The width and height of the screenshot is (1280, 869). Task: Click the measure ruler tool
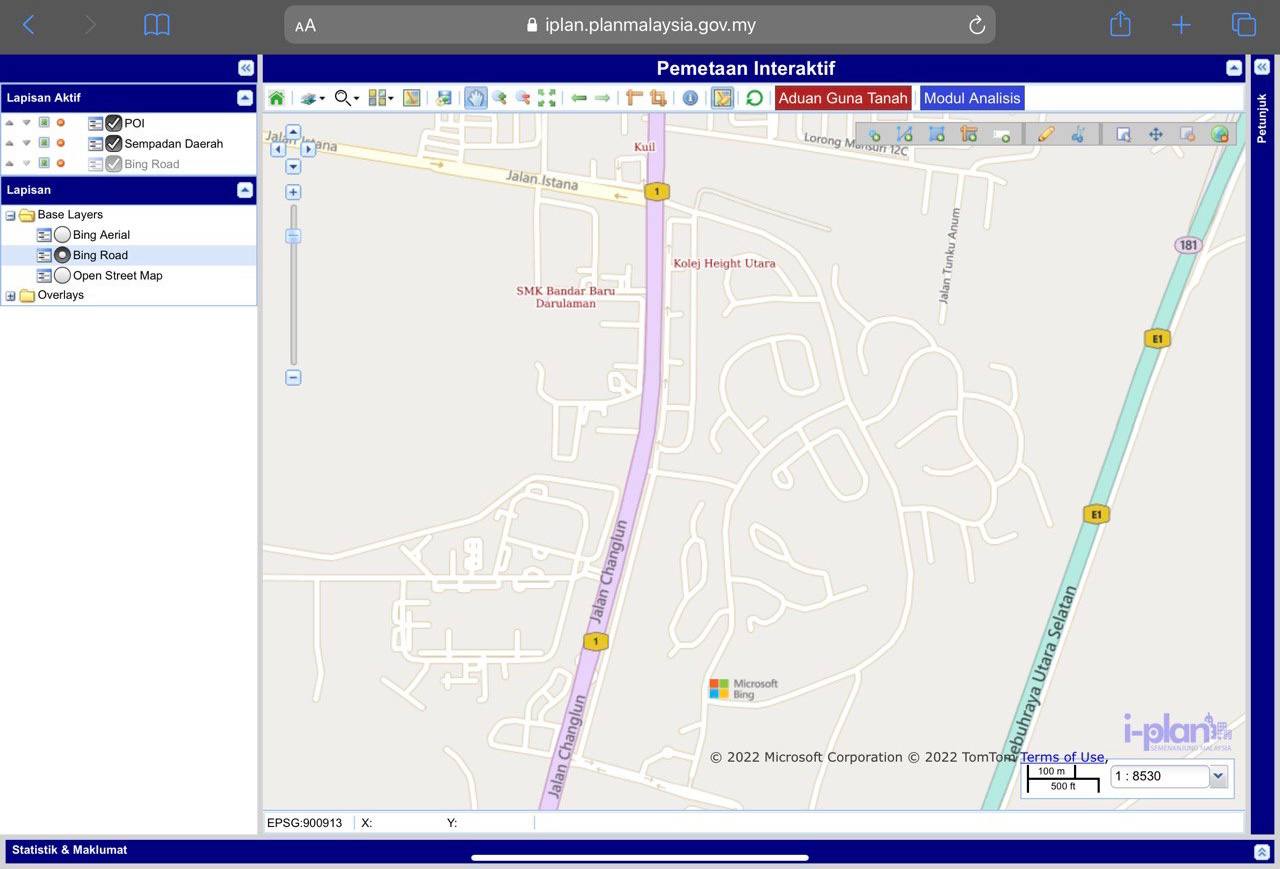[x=633, y=98]
